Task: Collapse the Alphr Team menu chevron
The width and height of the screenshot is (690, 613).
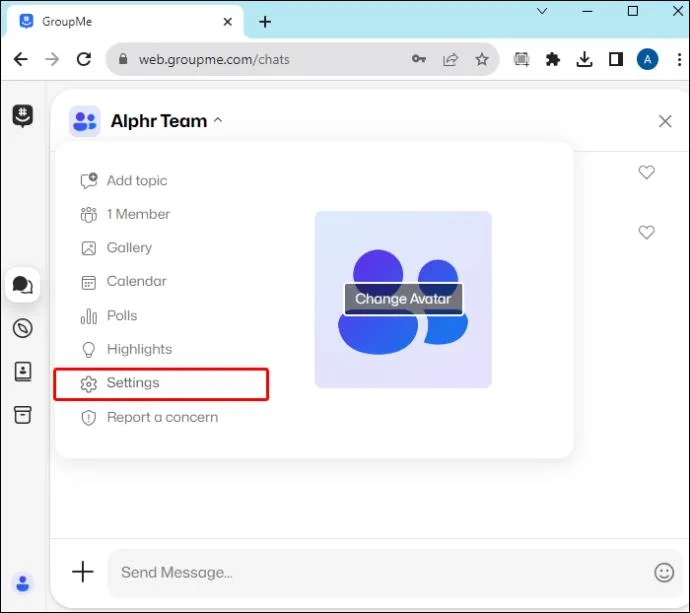Action: pyautogui.click(x=218, y=120)
